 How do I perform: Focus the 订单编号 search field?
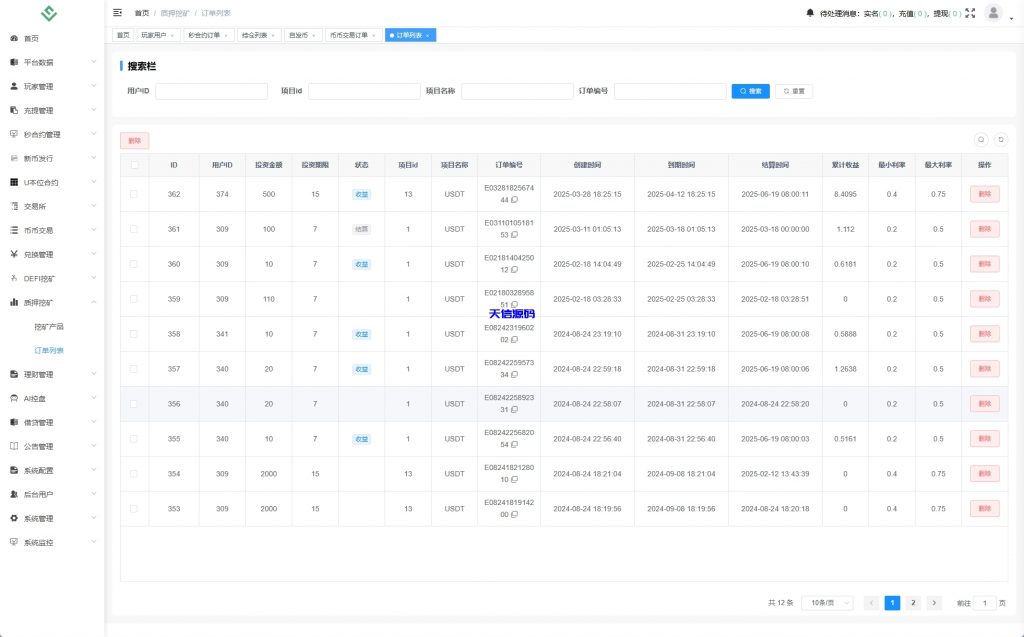(670, 91)
